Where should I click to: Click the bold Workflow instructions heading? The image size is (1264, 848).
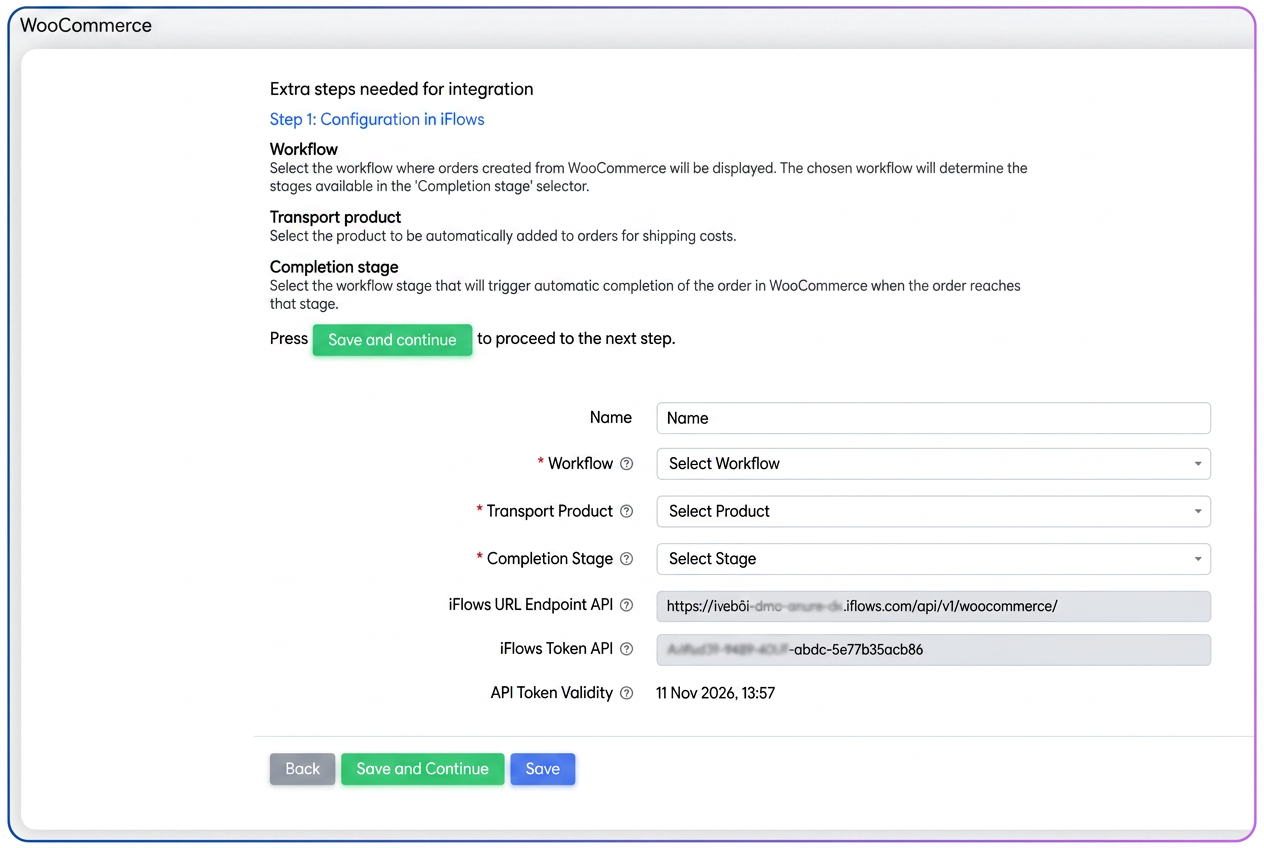304,149
